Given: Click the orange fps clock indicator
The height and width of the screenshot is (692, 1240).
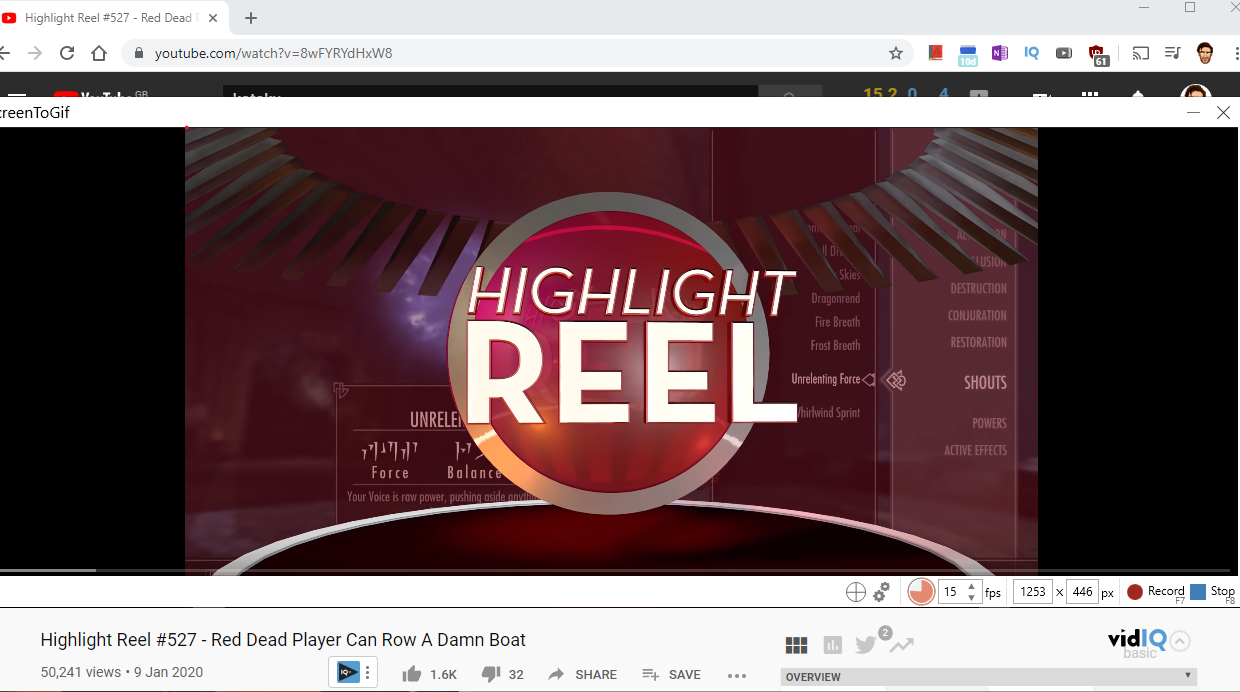Looking at the screenshot, I should tap(921, 592).
